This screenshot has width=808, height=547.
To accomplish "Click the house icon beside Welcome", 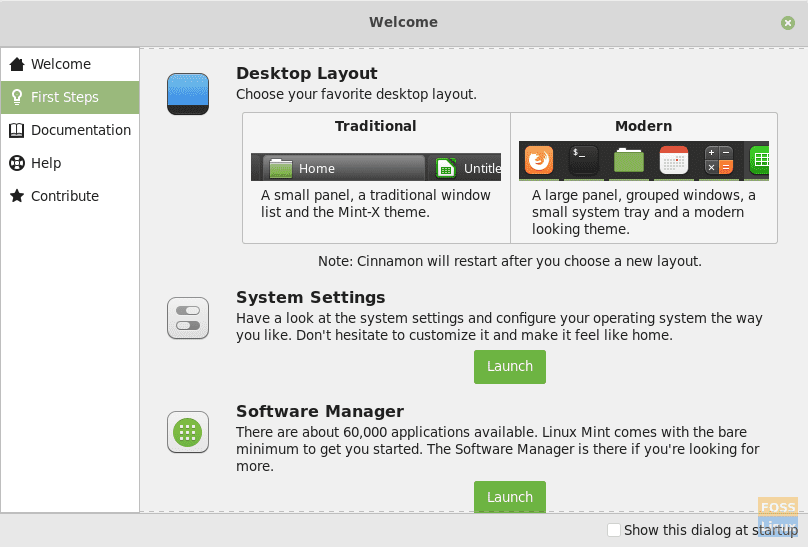I will (x=17, y=64).
